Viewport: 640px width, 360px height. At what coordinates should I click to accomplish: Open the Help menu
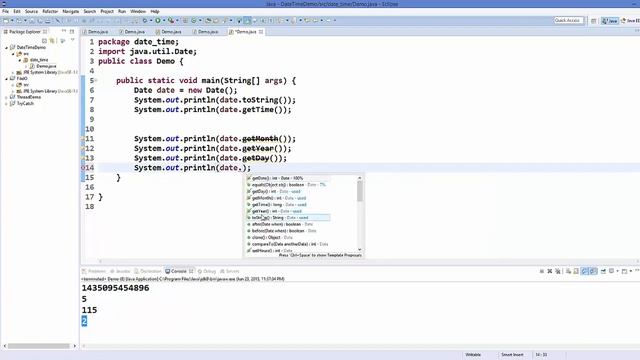(155, 11)
